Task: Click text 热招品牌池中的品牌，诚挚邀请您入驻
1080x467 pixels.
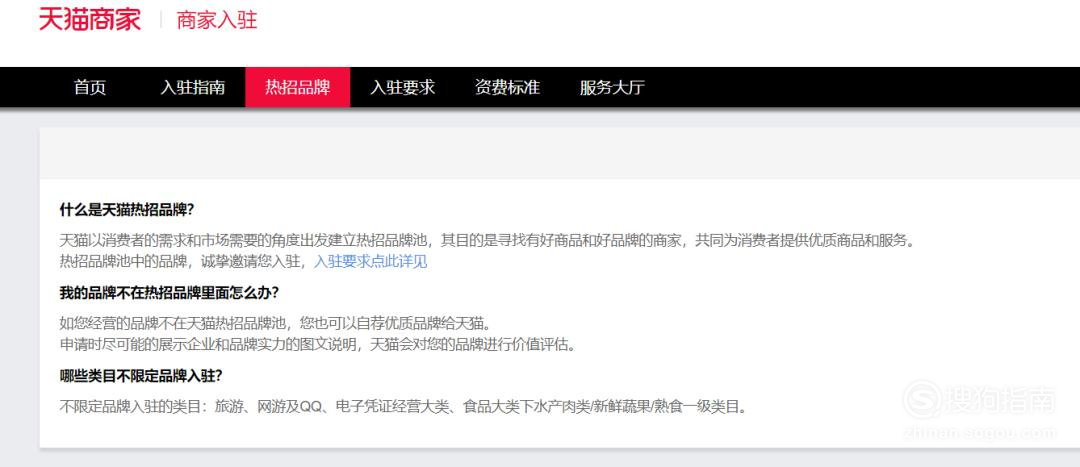Action: [x=183, y=262]
